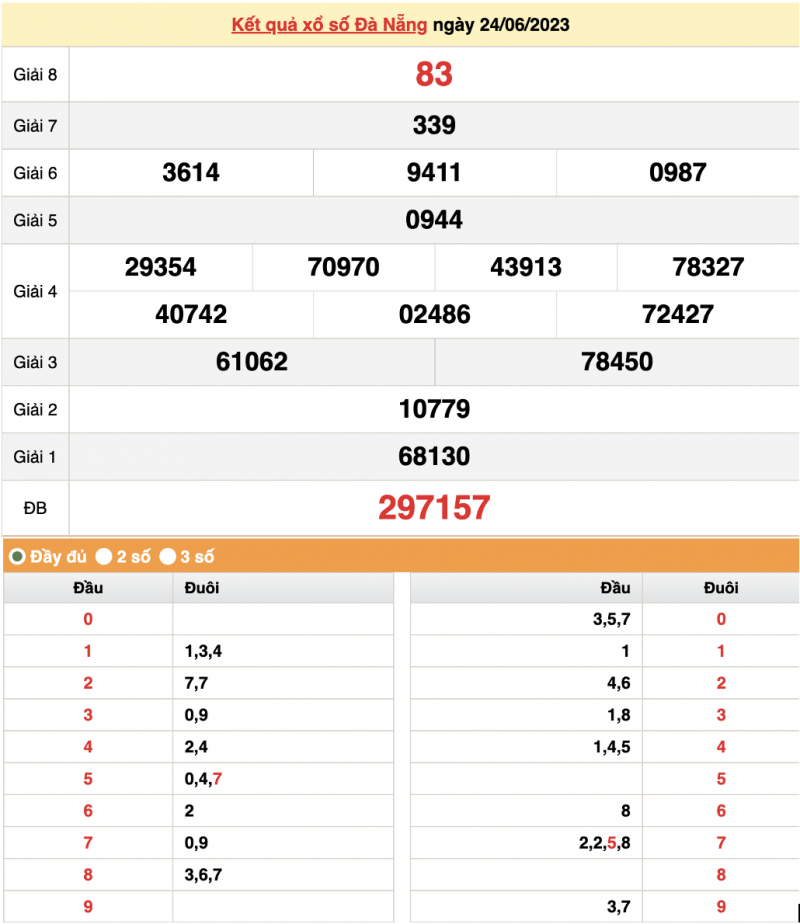The height and width of the screenshot is (924, 800).
Task: Click Giải 6 number 3614
Action: pos(191,172)
